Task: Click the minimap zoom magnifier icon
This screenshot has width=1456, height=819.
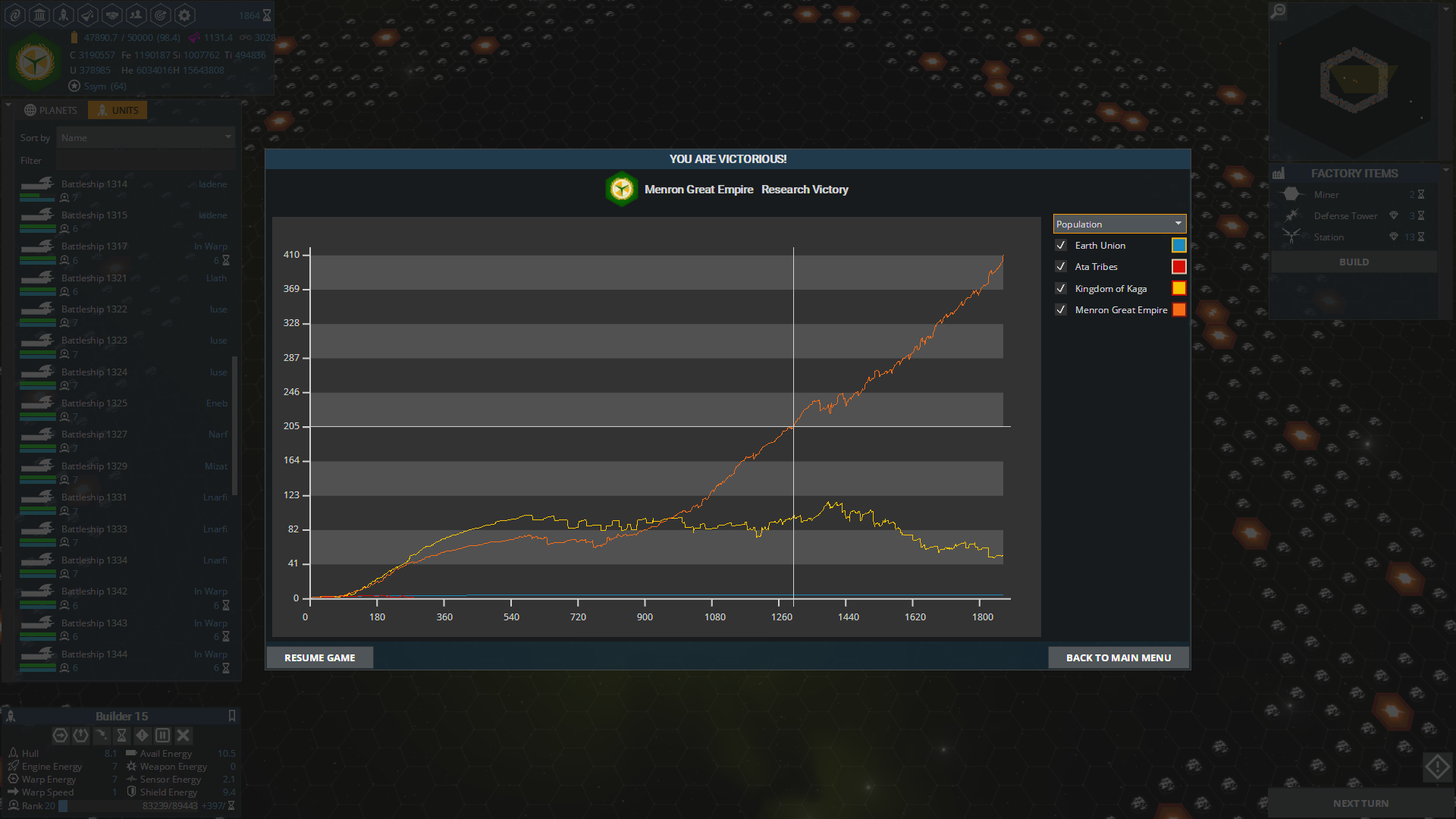Action: tap(1279, 11)
